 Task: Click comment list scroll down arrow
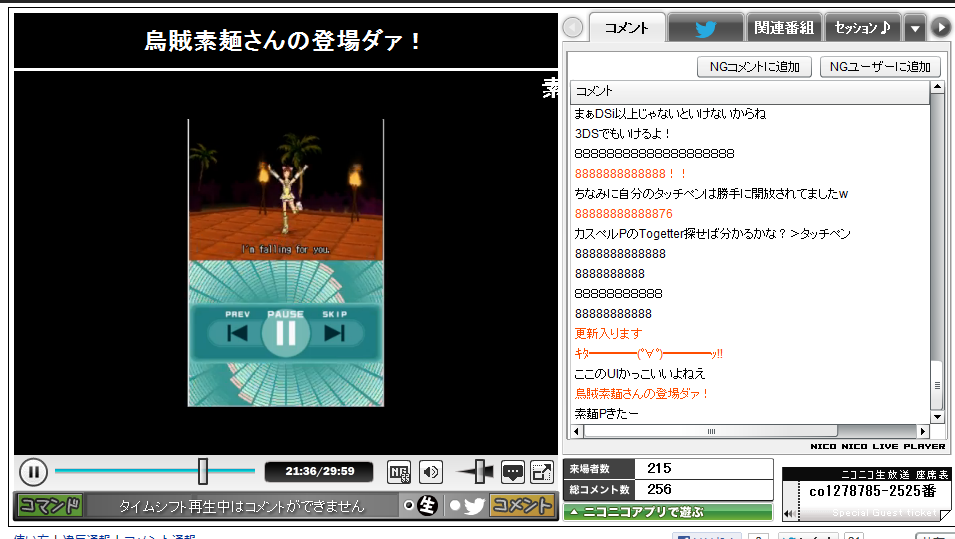click(x=937, y=417)
